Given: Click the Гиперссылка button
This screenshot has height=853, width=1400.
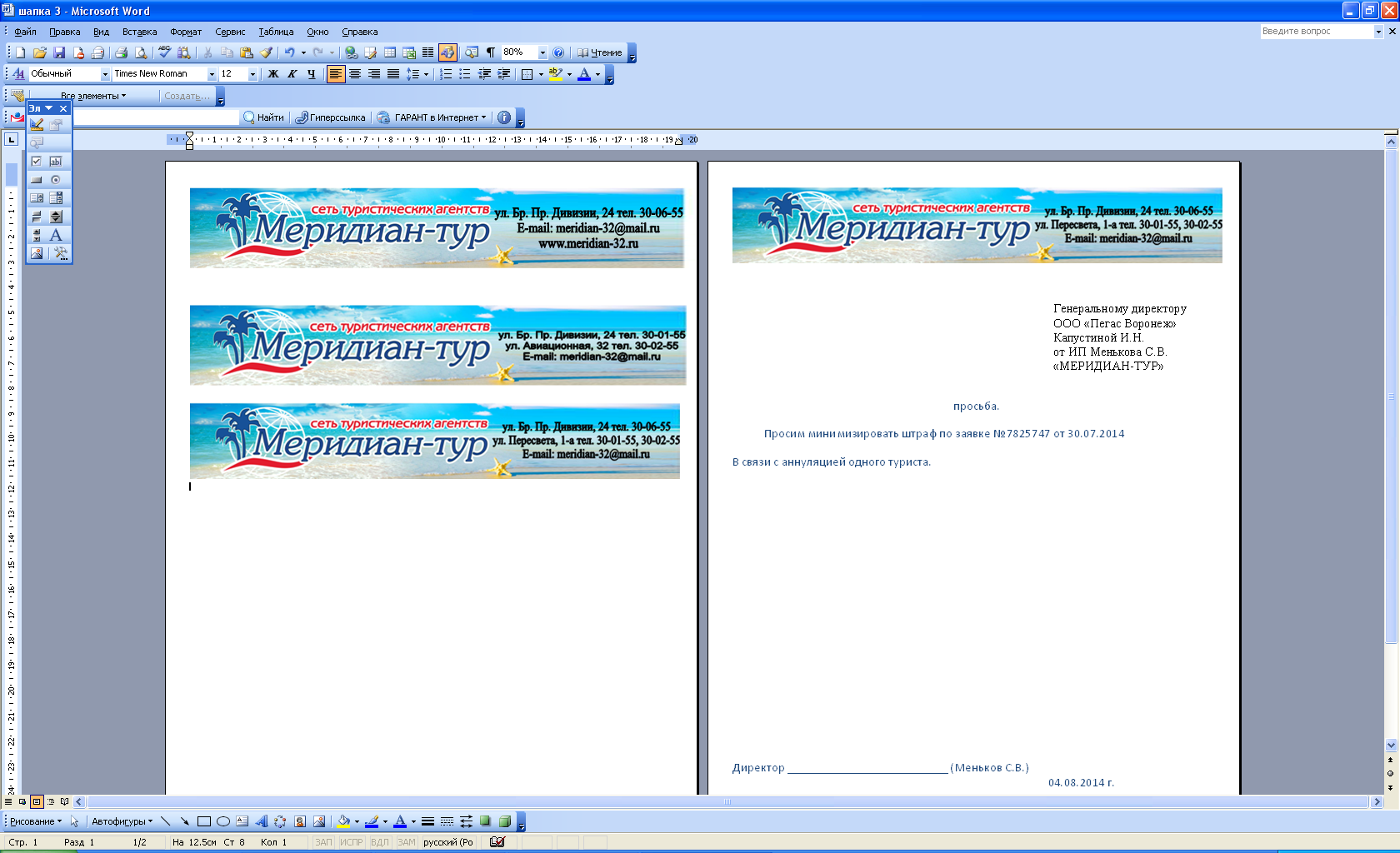Looking at the screenshot, I should [331, 117].
